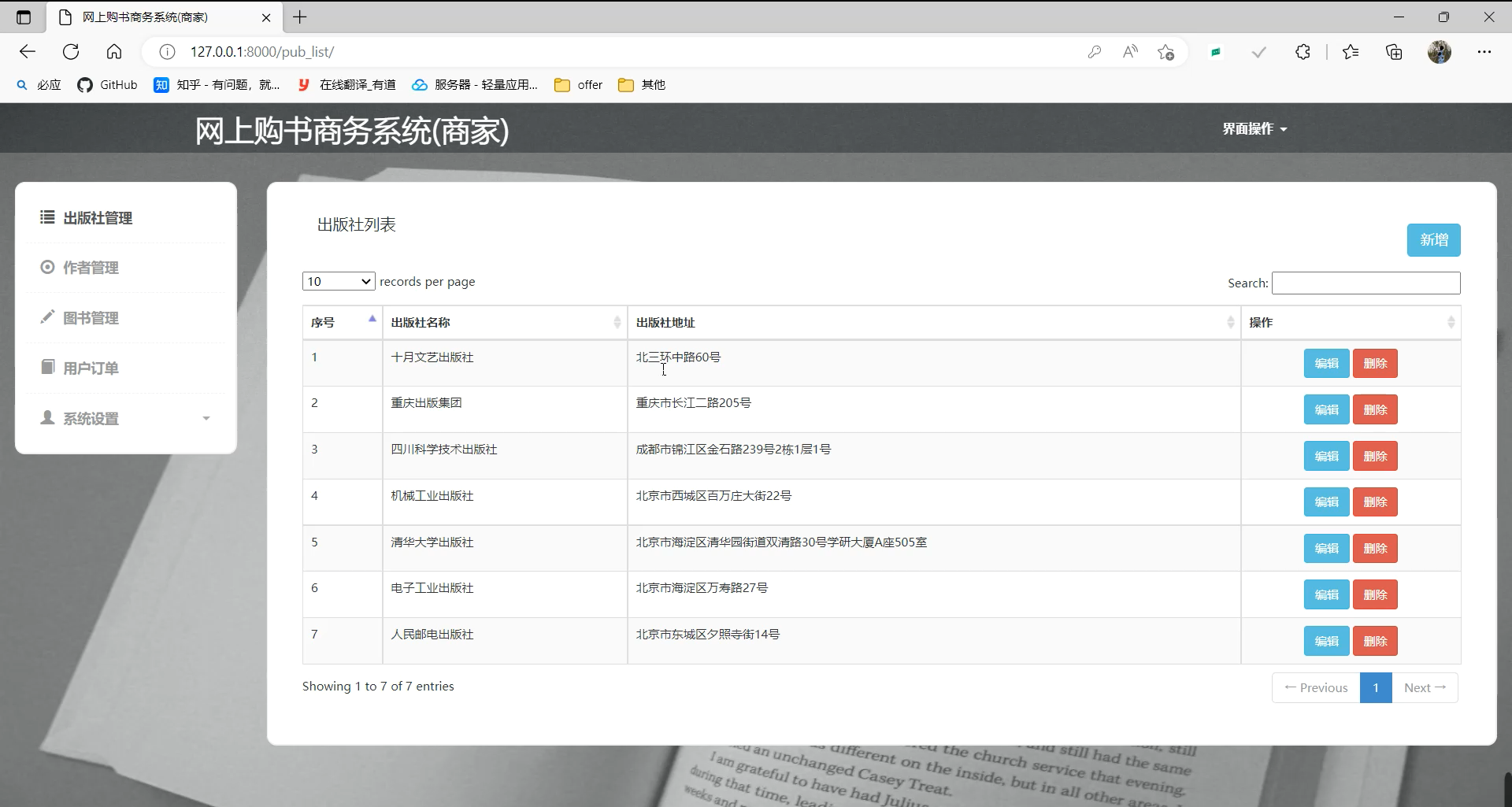Sort table by 出版社地址 column
The image size is (1512, 807).
click(x=934, y=323)
